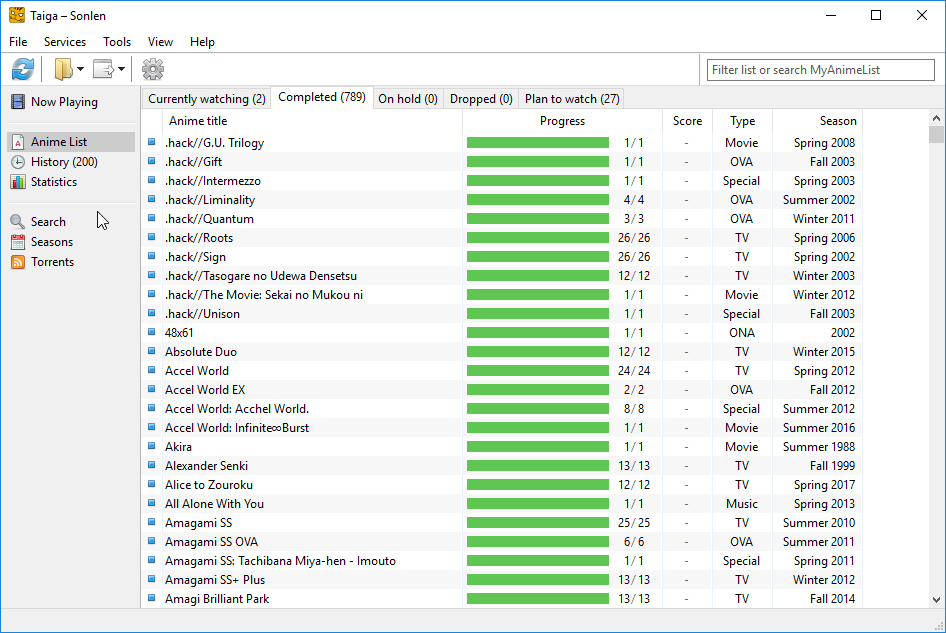Click progress bar of Accel World
Screen dimensions: 946x633
pos(538,371)
